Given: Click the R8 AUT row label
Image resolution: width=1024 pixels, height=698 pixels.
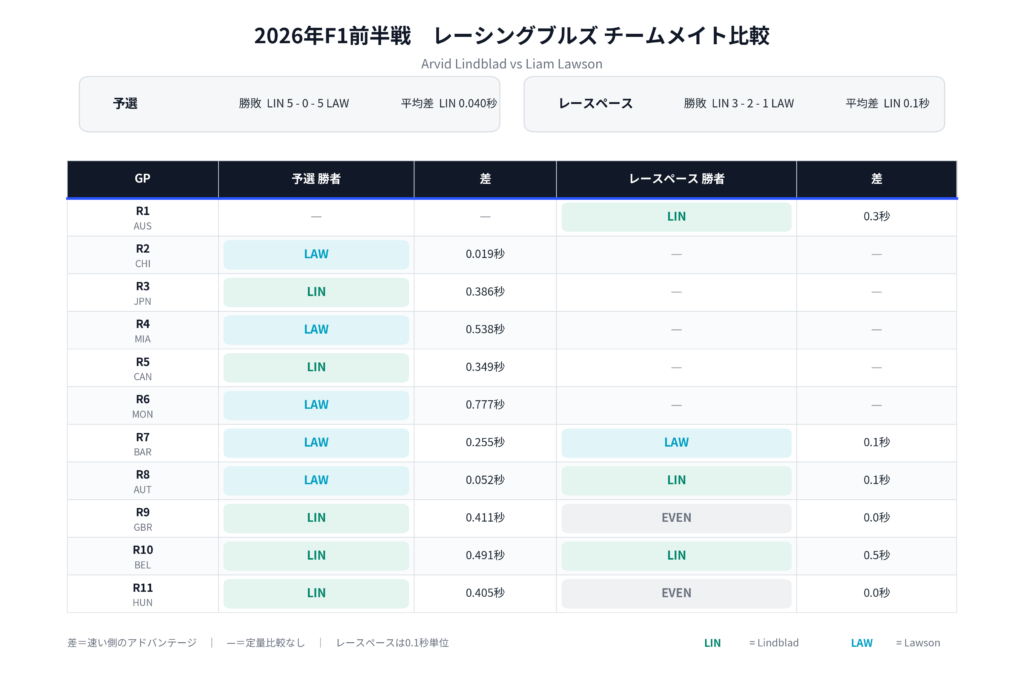Looking at the screenshot, I should click(142, 481).
